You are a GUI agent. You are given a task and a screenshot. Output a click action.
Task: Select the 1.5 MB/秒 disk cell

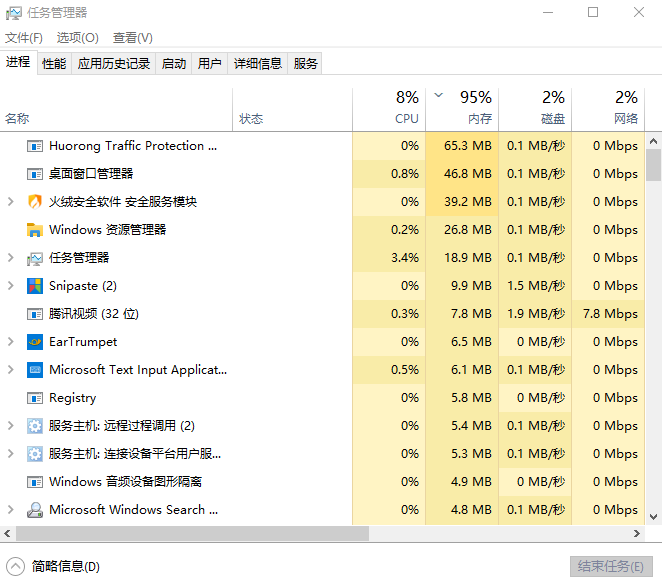pyautogui.click(x=535, y=286)
